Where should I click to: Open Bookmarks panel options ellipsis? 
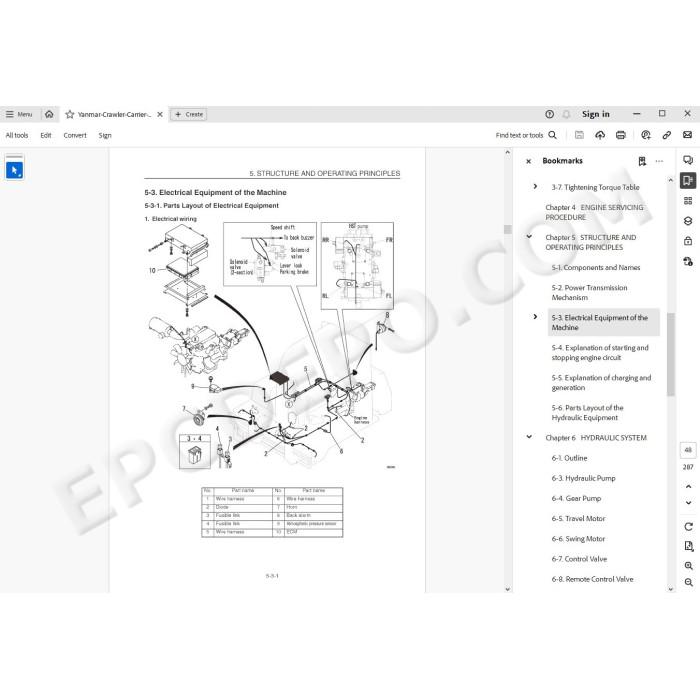pyautogui.click(x=659, y=161)
